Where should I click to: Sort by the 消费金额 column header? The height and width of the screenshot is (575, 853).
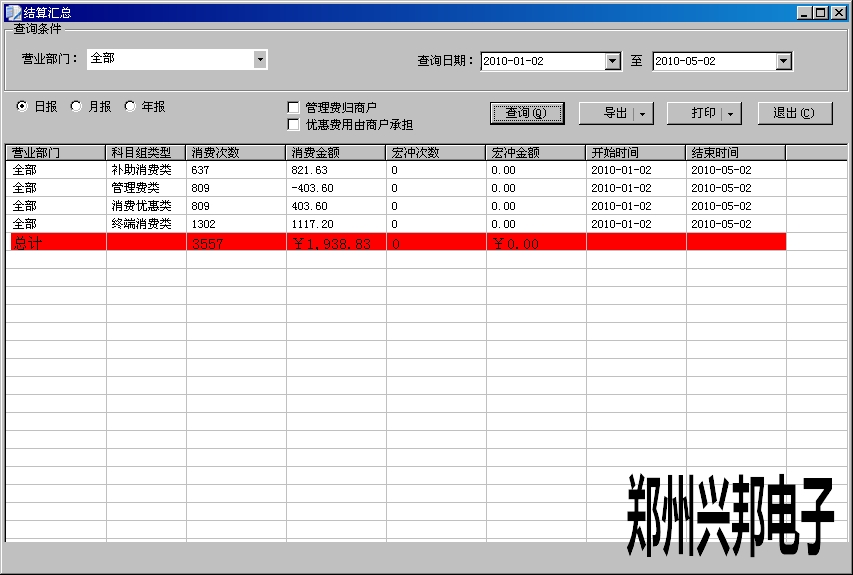point(335,153)
